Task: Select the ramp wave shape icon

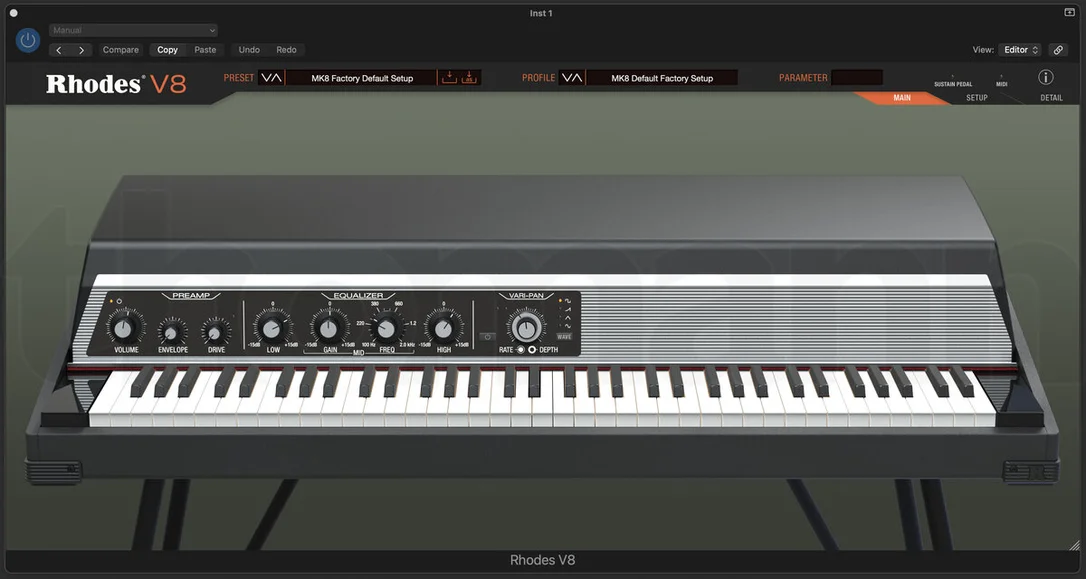Action: (x=568, y=310)
